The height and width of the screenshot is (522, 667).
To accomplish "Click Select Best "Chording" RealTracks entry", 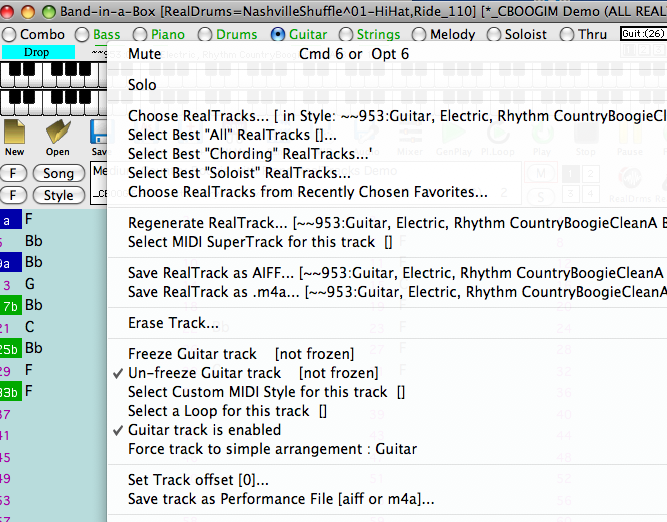I will 387,154.
